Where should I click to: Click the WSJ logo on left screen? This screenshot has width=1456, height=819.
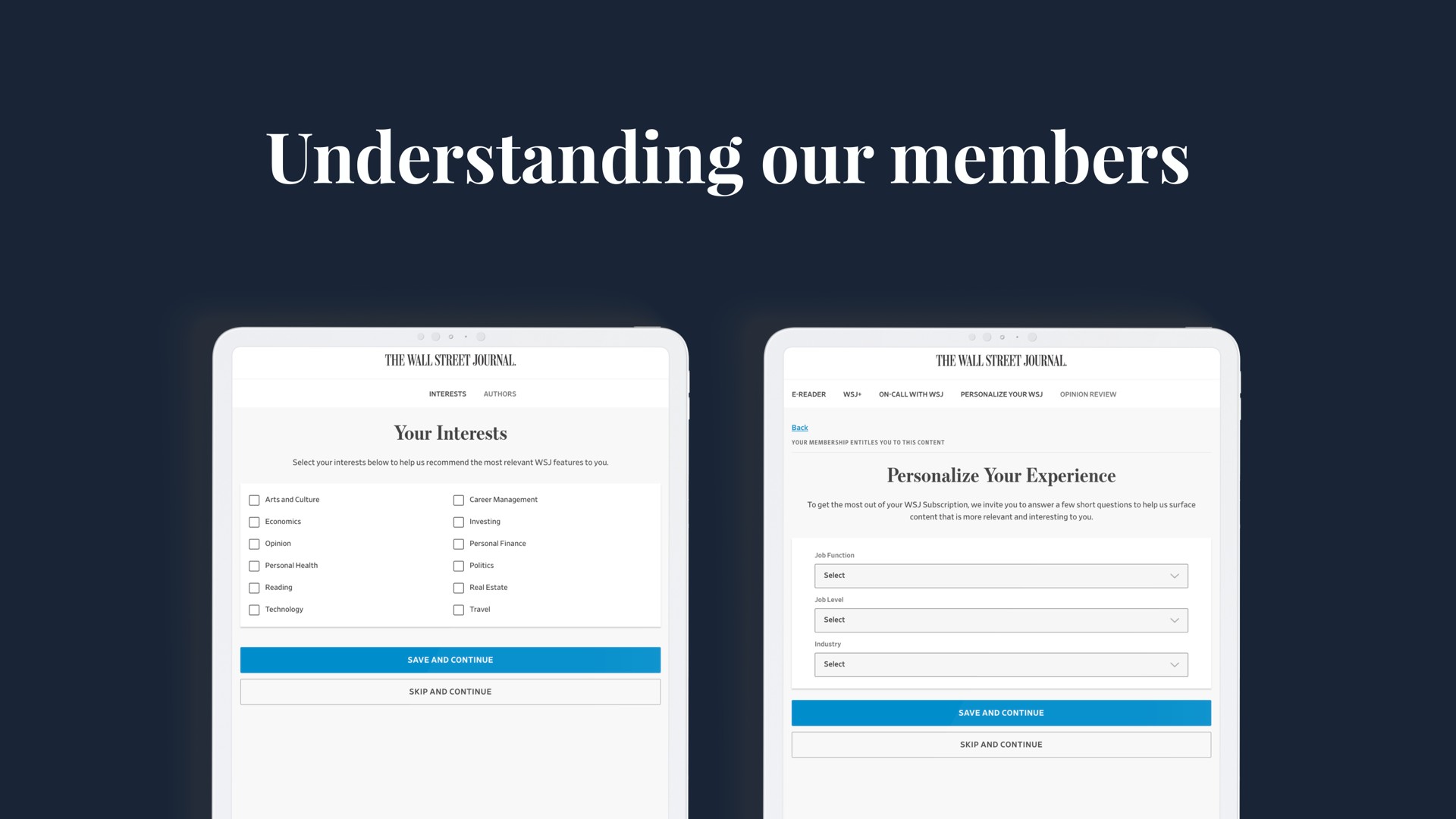(450, 361)
